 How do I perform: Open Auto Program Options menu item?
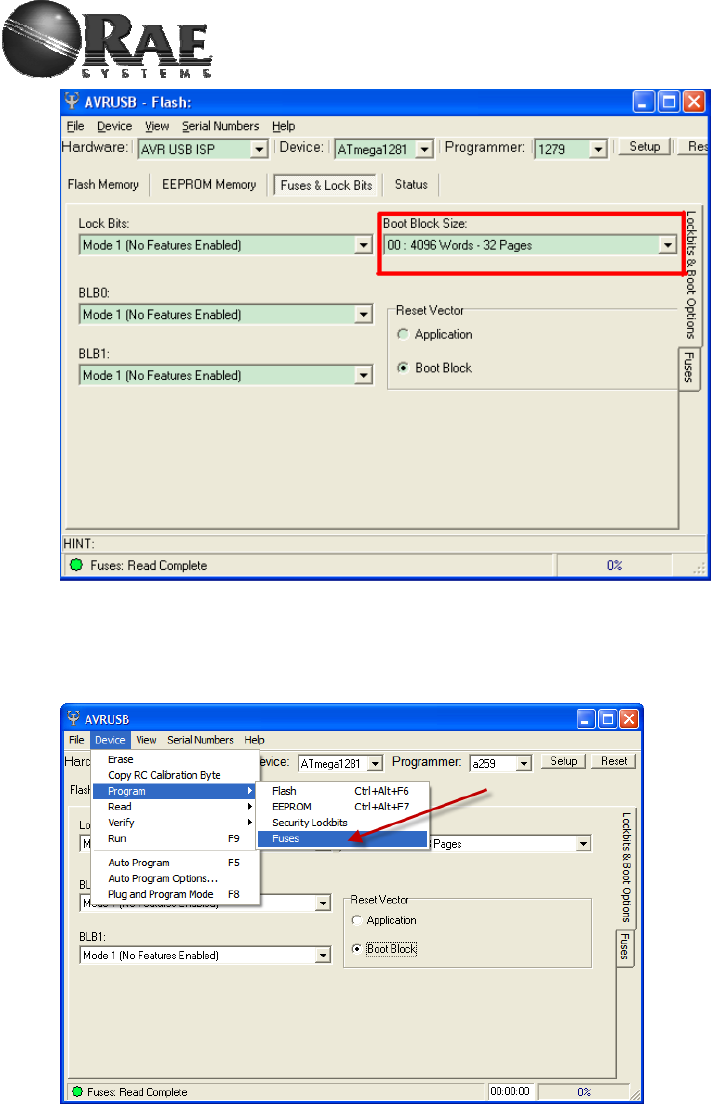pyautogui.click(x=176, y=878)
